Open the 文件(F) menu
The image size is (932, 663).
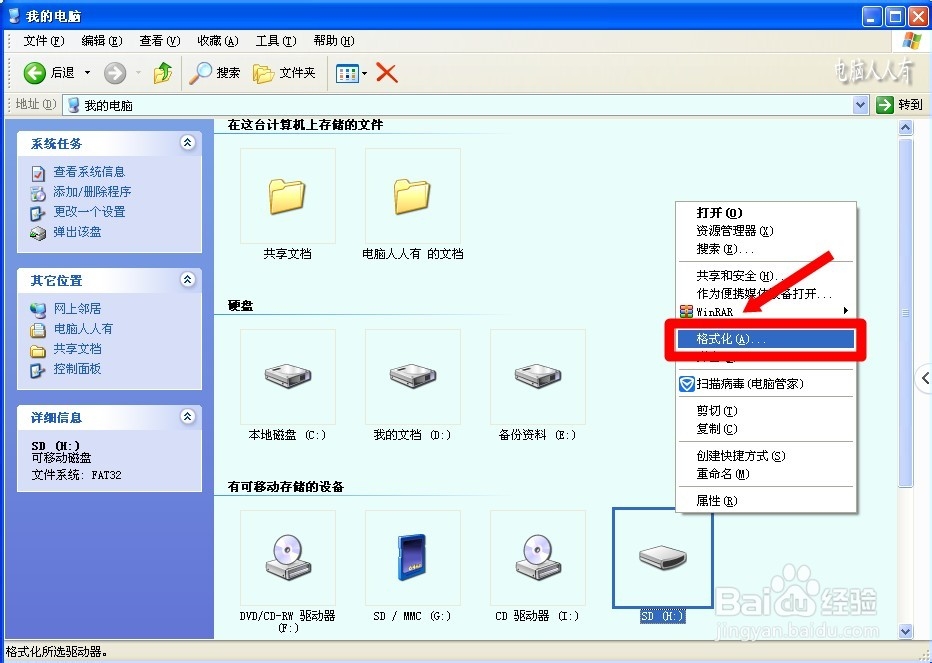(43, 40)
